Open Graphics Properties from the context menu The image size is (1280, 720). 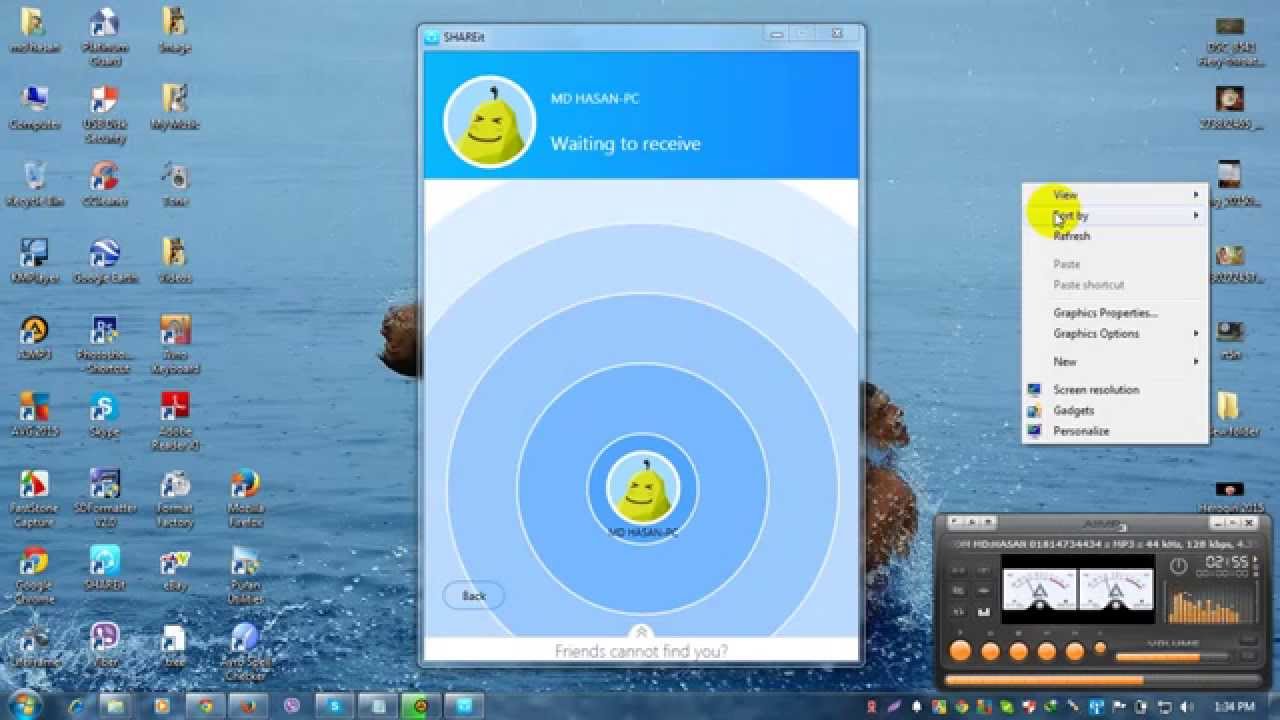pyautogui.click(x=1115, y=313)
